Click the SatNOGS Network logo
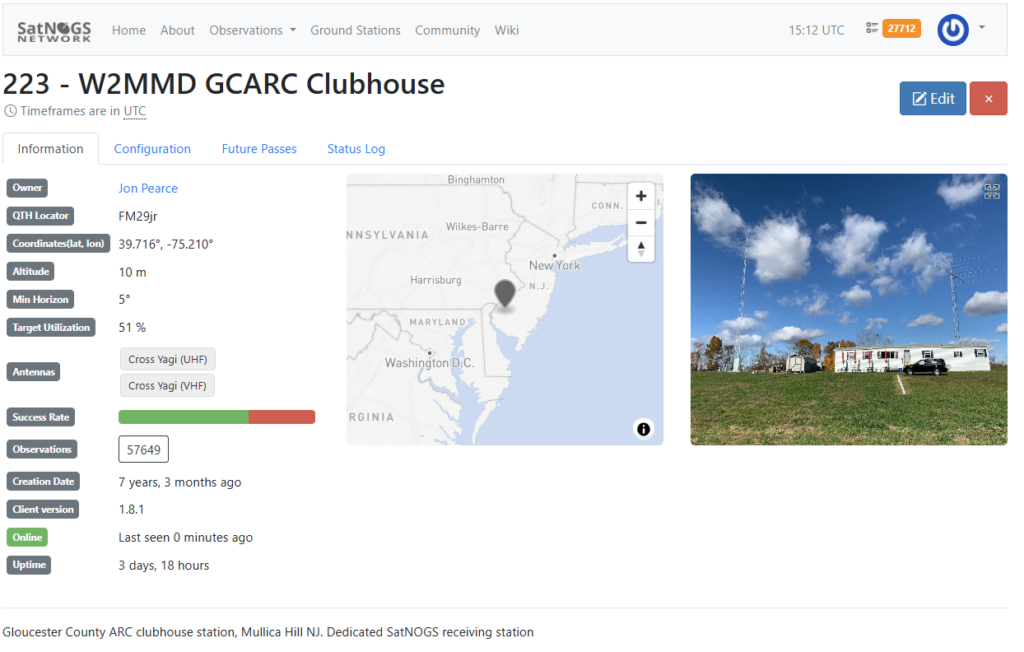Viewport: 1024px width, 652px height. point(54,30)
